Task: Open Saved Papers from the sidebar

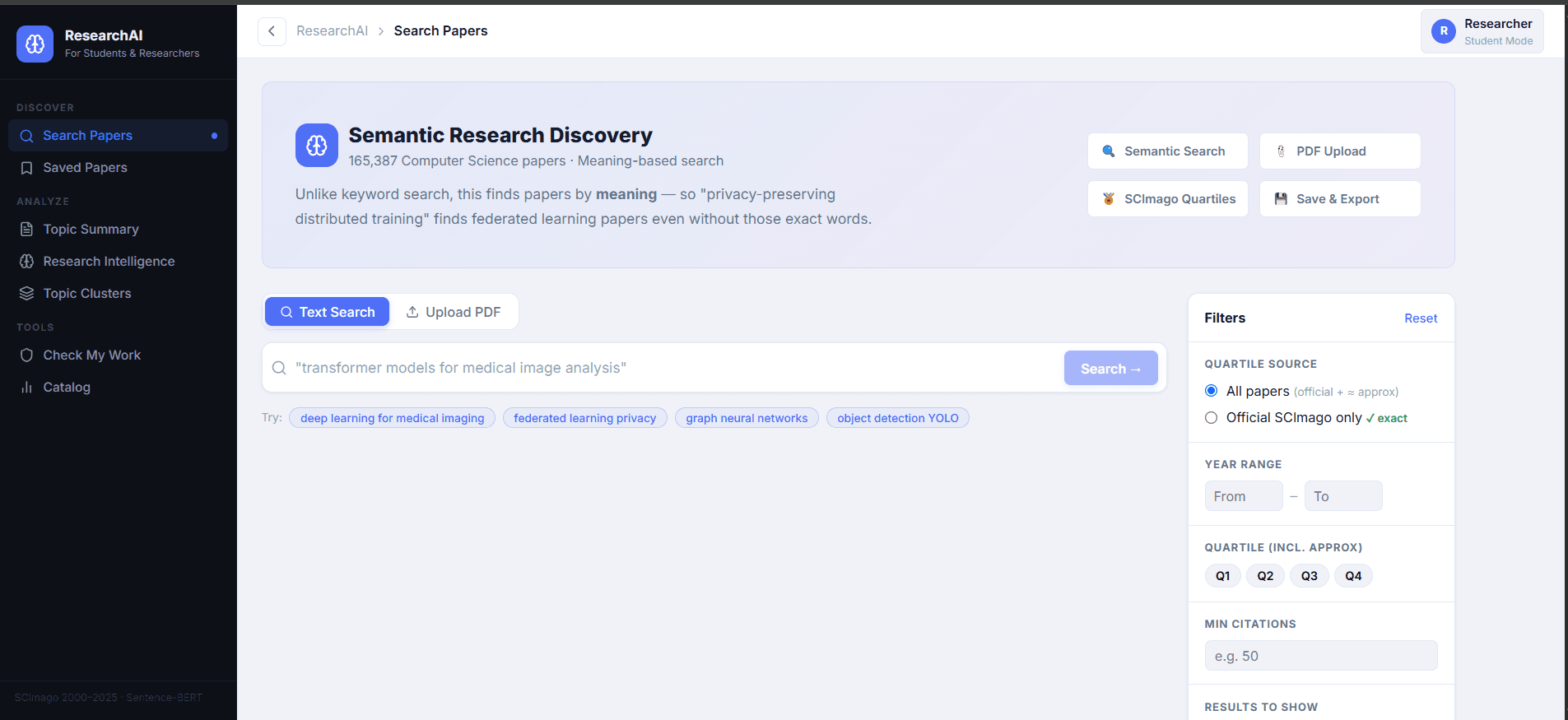Action: click(118, 168)
